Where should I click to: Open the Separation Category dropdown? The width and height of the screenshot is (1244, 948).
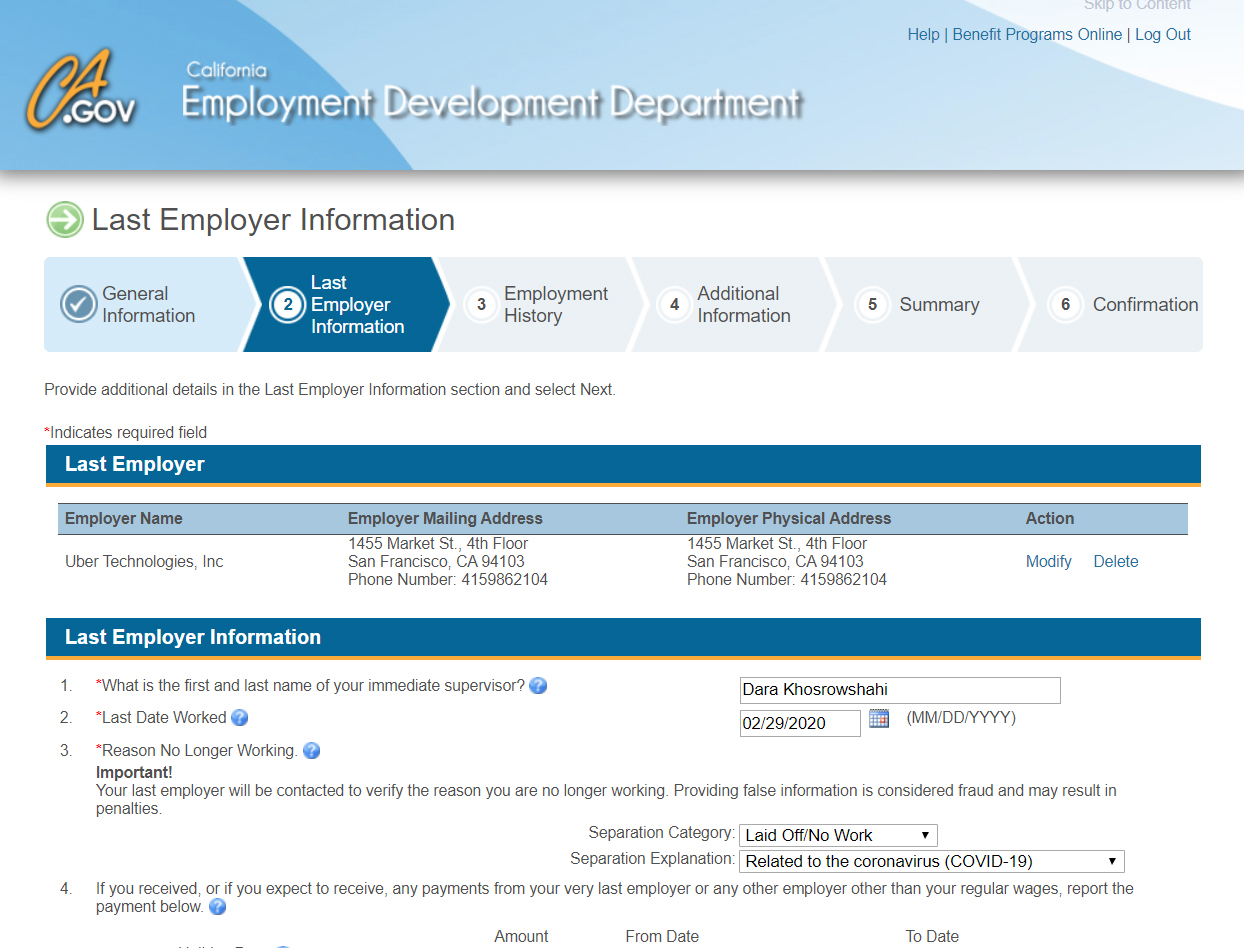tap(838, 835)
